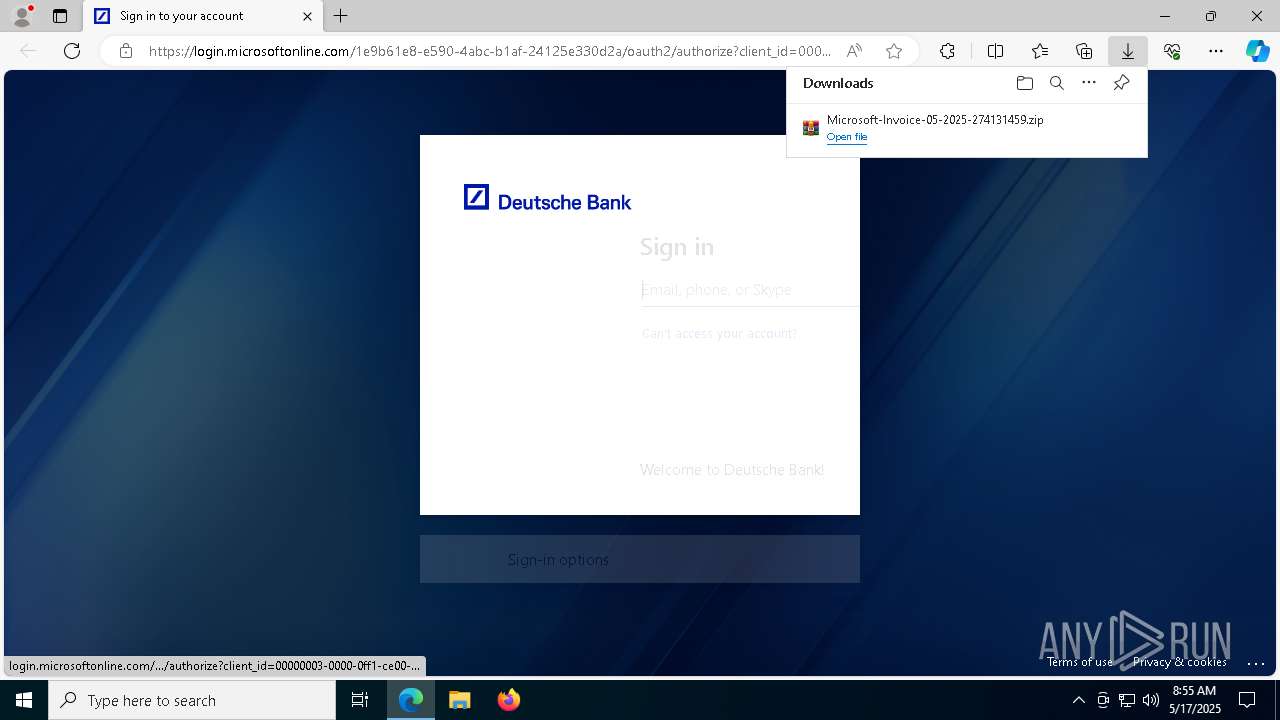
Task: Toggle the Downloads toolbar button
Action: (1128, 51)
